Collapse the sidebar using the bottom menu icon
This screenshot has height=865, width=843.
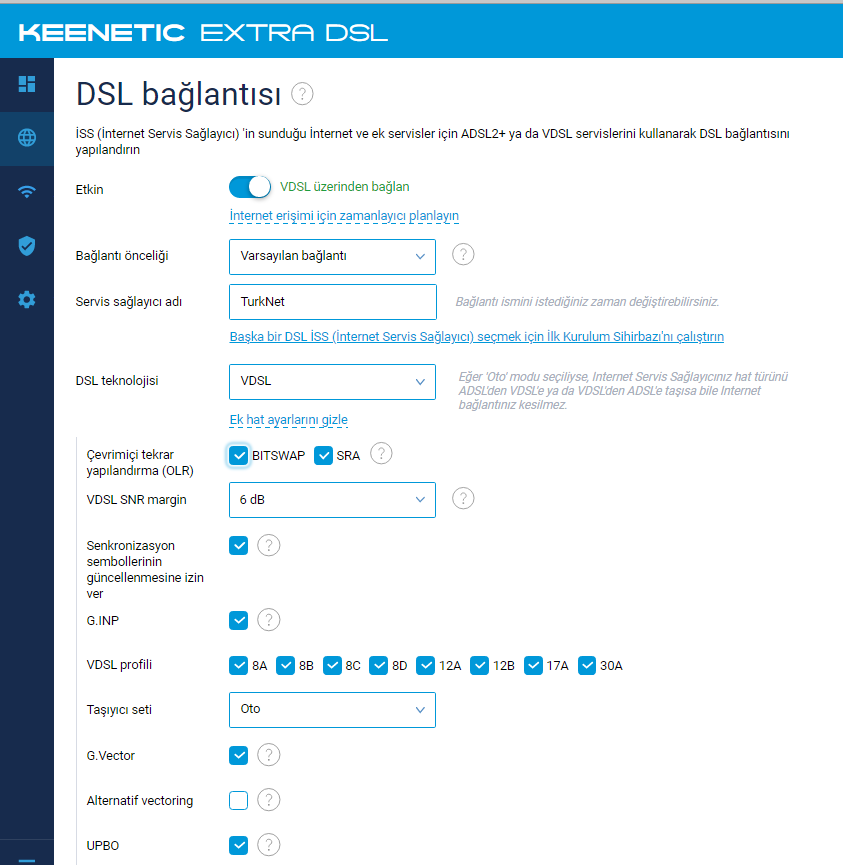26,861
